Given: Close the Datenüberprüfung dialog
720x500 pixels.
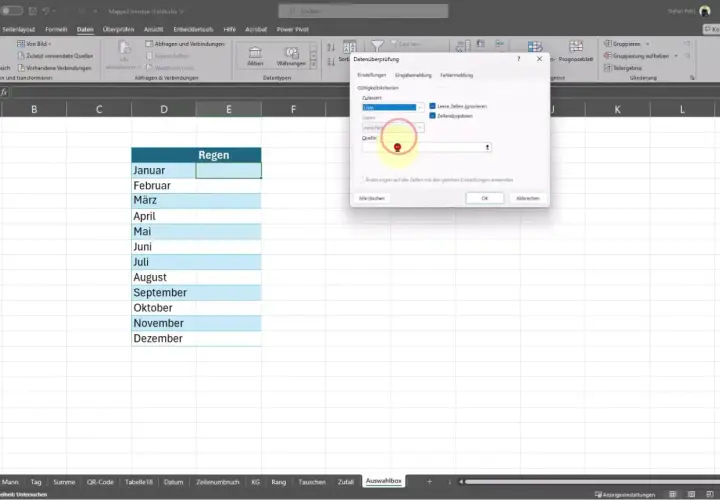Looking at the screenshot, I should (x=540, y=59).
